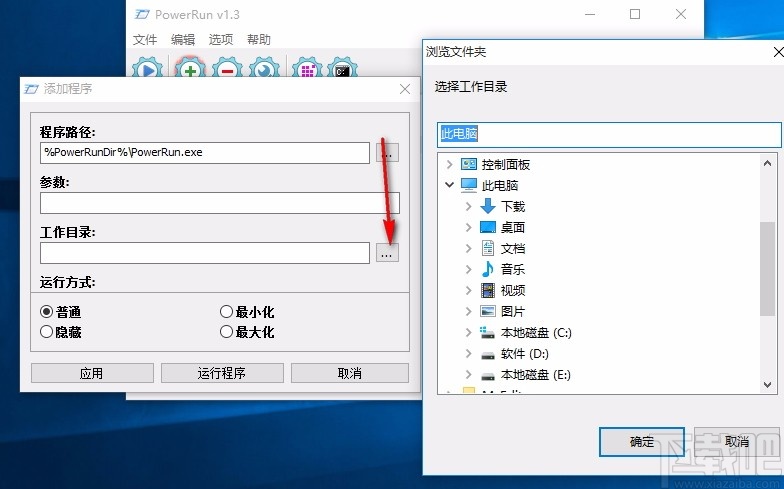Image resolution: width=784 pixels, height=489 pixels.
Task: Click the purple grid gear toolbar icon
Action: point(308,69)
